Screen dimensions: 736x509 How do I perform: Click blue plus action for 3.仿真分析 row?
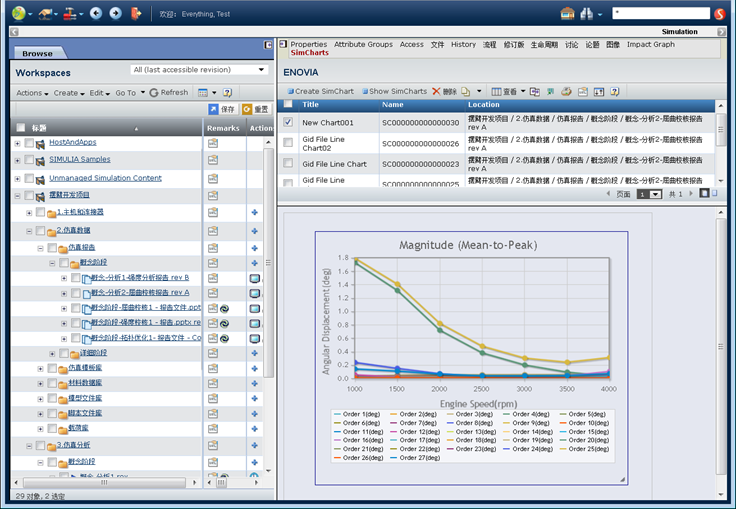254,445
